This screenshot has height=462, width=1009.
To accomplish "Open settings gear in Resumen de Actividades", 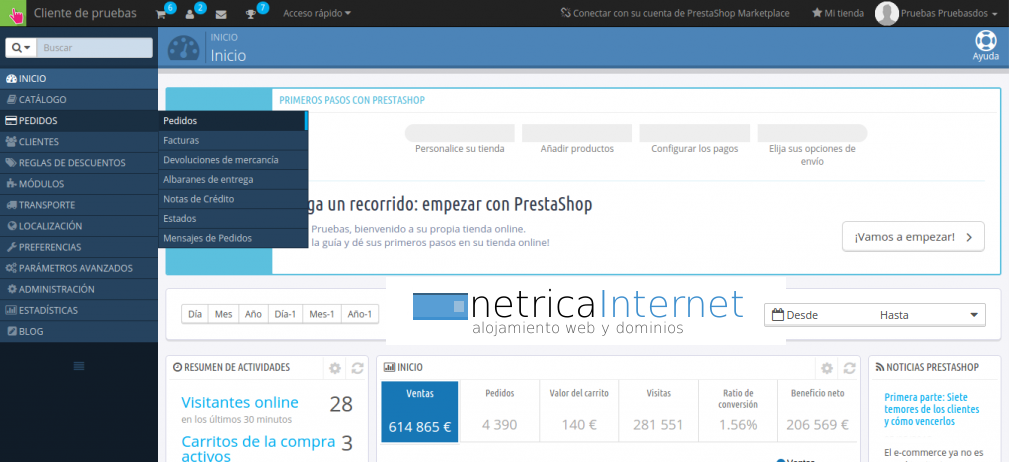I will pyautogui.click(x=335, y=368).
